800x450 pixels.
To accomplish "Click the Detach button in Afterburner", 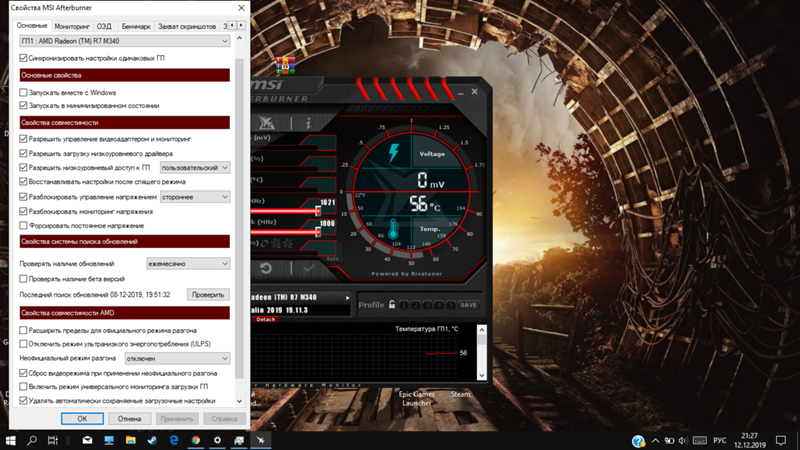I will (265, 319).
